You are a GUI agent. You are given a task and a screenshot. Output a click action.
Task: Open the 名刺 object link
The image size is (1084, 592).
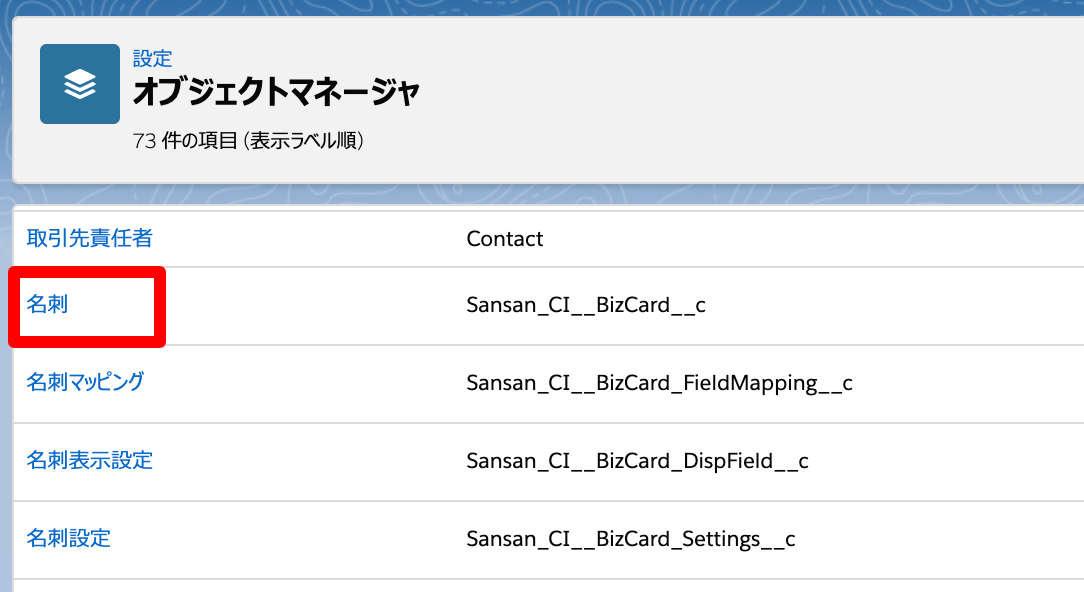coord(47,305)
